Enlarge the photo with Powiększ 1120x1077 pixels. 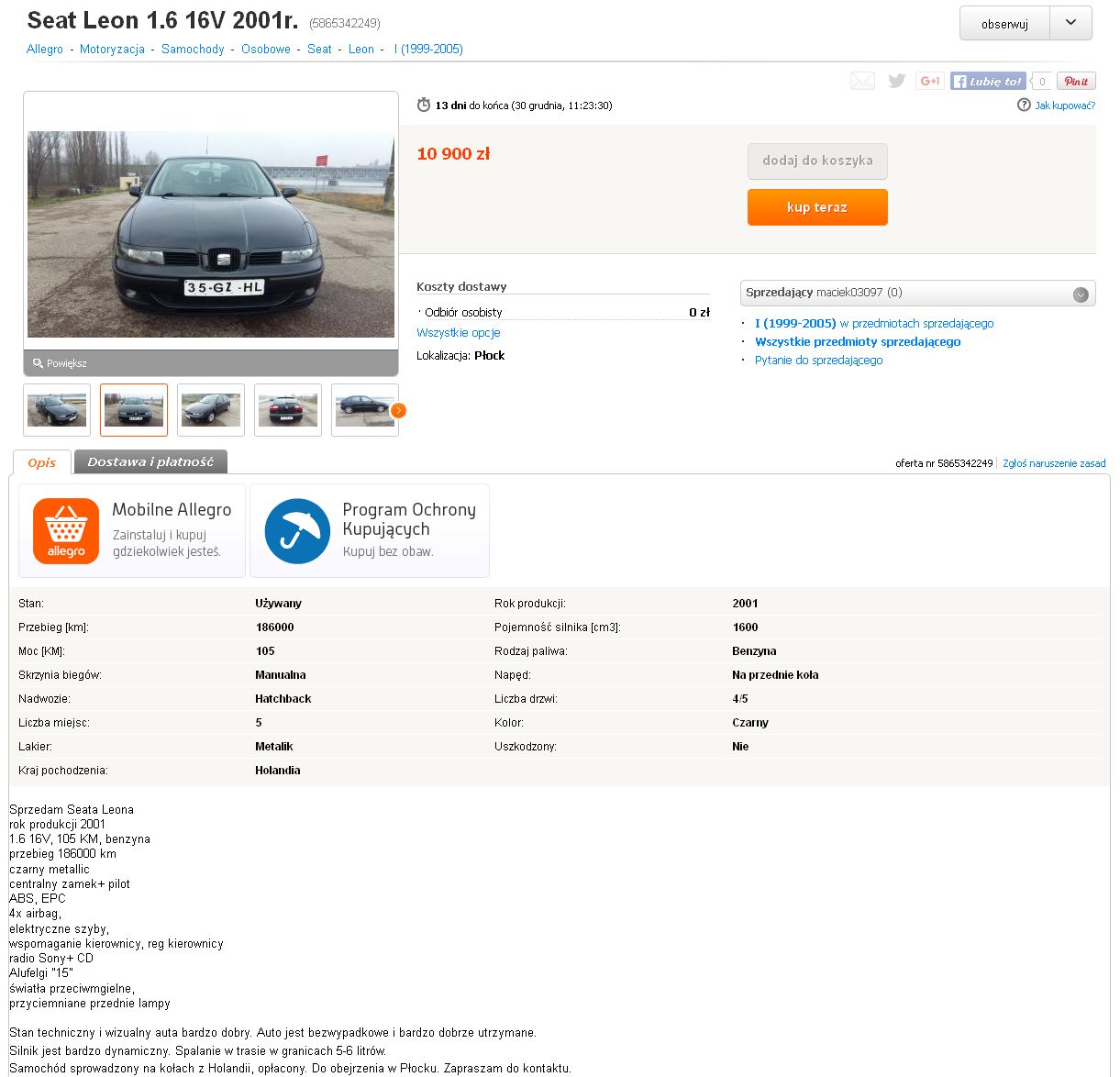(60, 363)
